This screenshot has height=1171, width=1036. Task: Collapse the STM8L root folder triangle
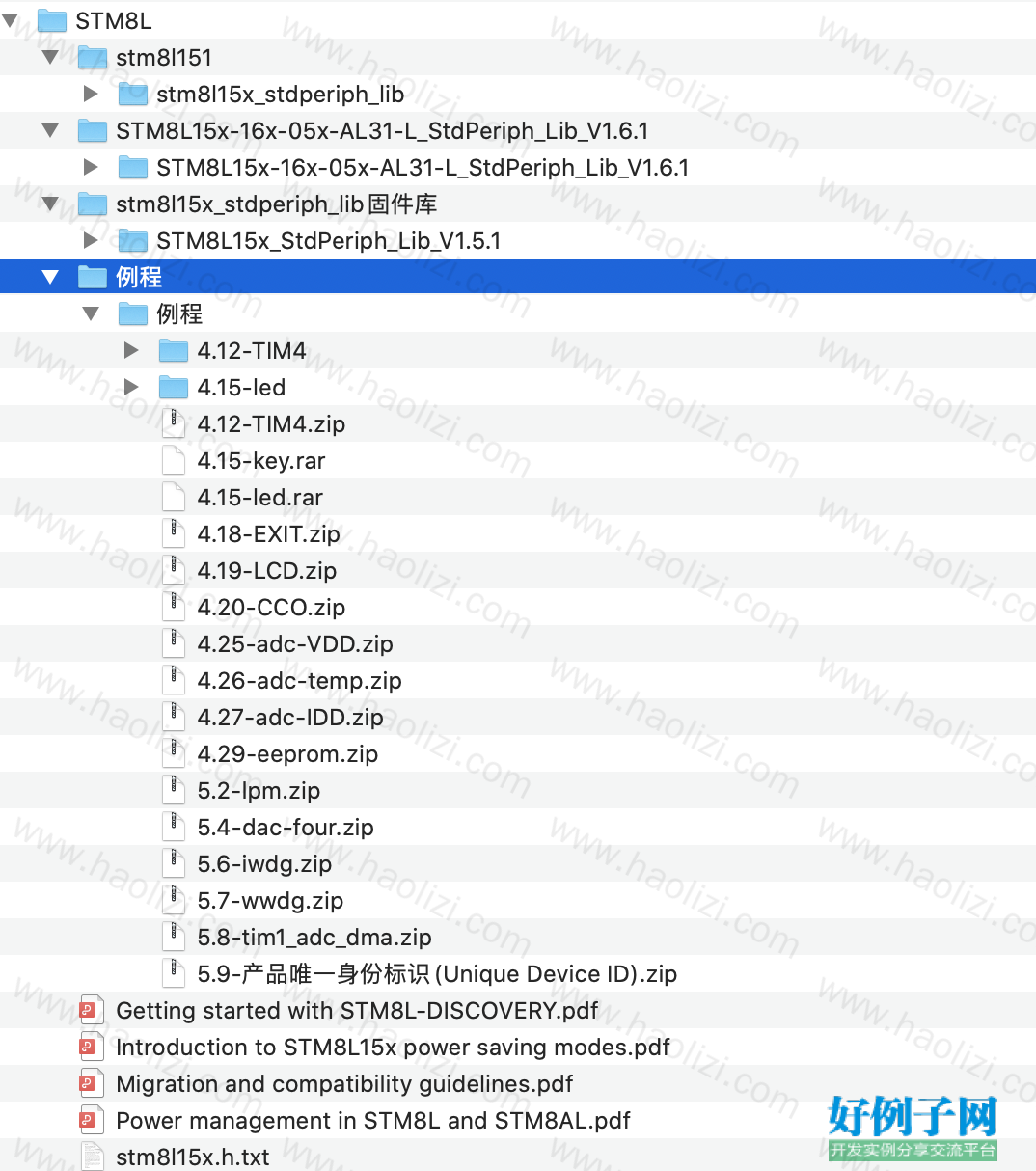(x=11, y=20)
